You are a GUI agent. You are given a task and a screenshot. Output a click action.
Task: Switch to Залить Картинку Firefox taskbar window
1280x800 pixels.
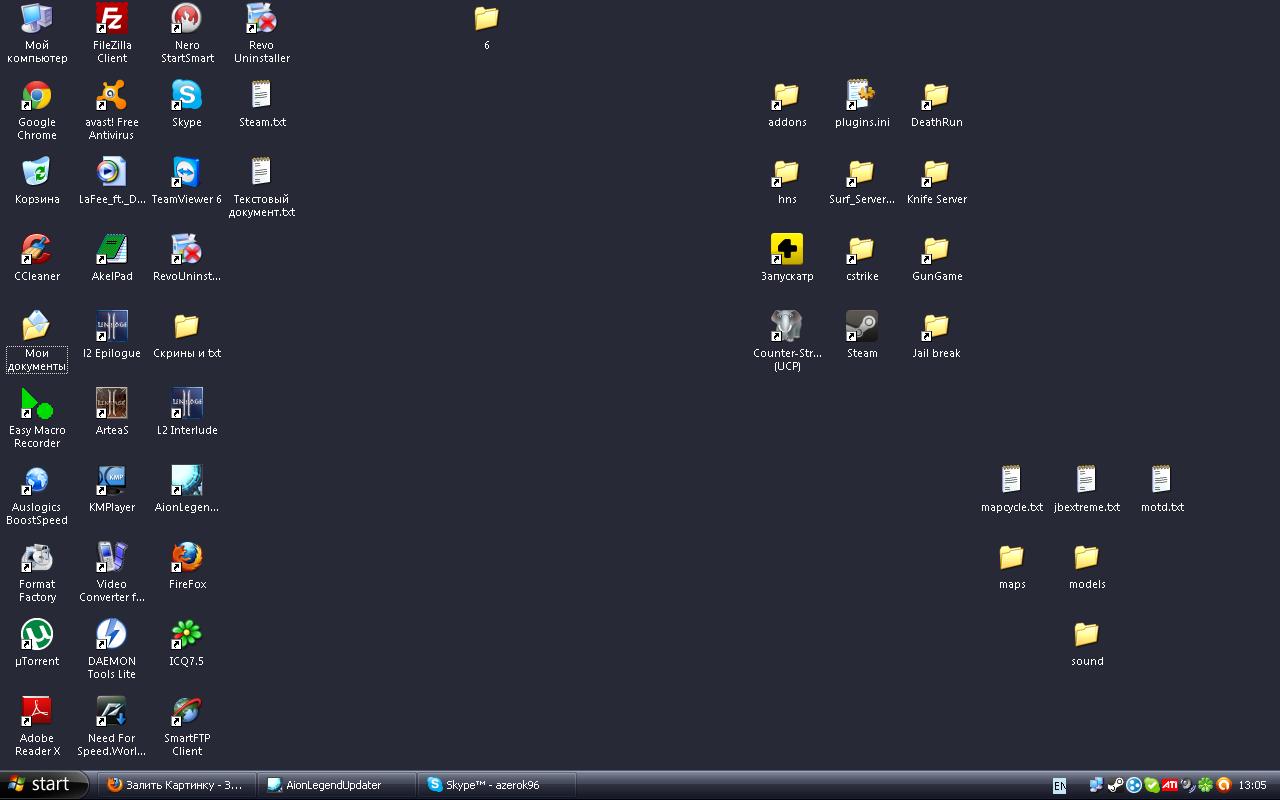176,785
